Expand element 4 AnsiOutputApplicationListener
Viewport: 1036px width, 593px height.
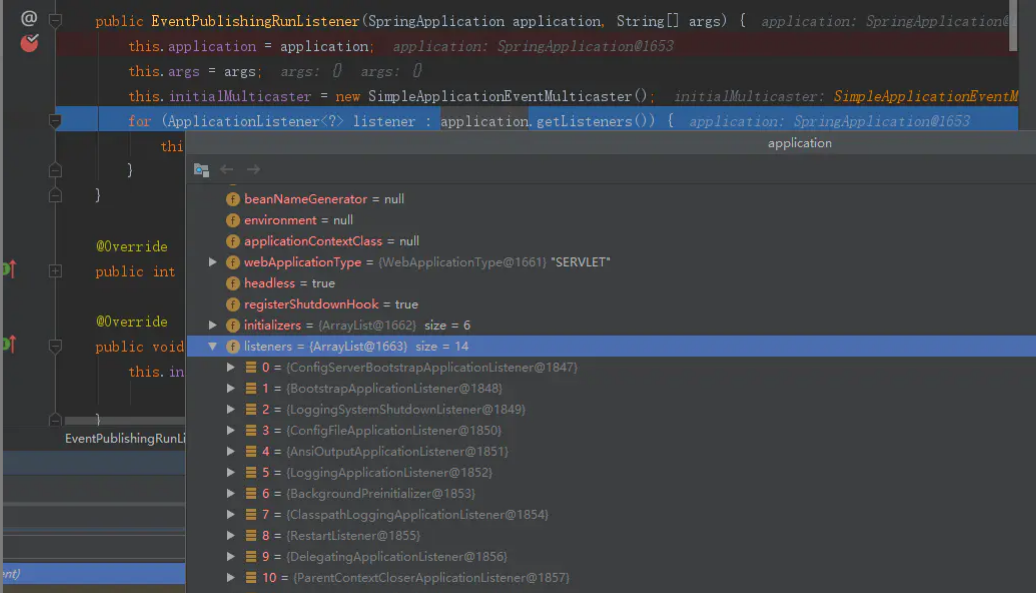click(x=231, y=452)
